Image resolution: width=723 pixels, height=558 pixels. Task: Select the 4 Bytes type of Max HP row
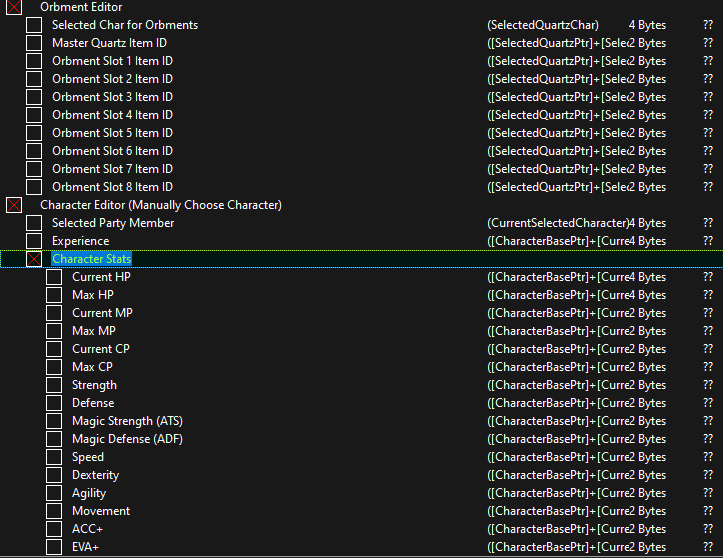click(647, 295)
